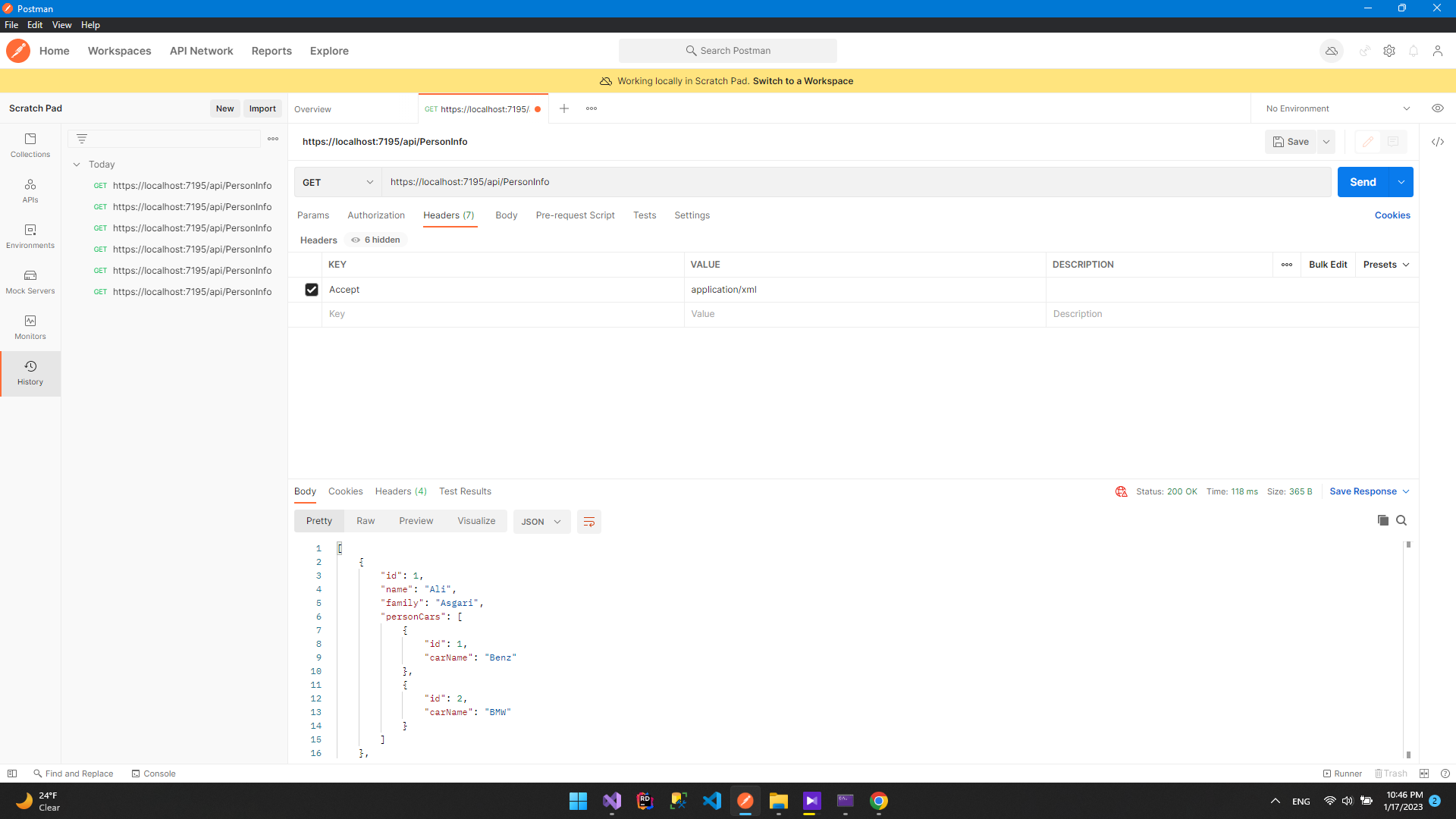Switch to the Params tab
The image size is (1456, 819).
(313, 215)
